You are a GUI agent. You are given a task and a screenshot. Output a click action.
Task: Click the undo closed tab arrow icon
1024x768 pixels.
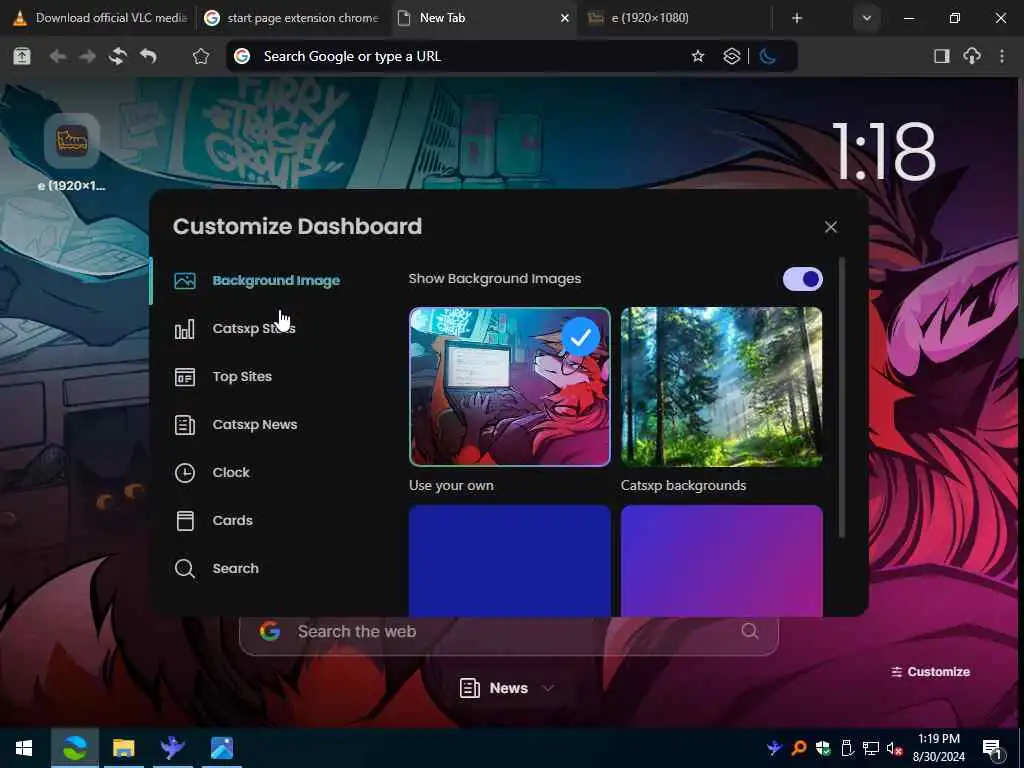[148, 56]
